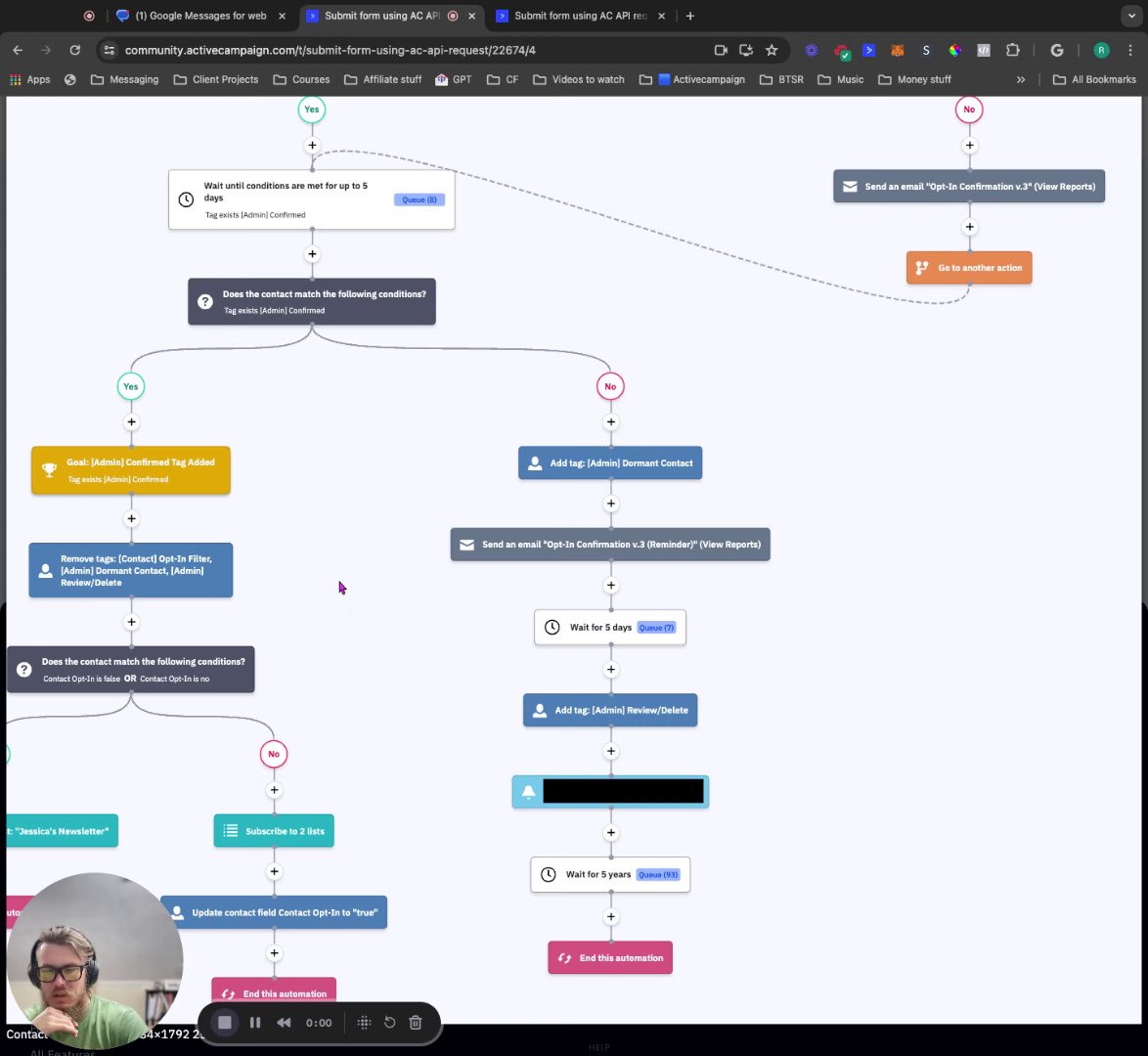The image size is (1148, 1056).
Task: Click the Queue (7) badge
Action: pyautogui.click(x=657, y=628)
